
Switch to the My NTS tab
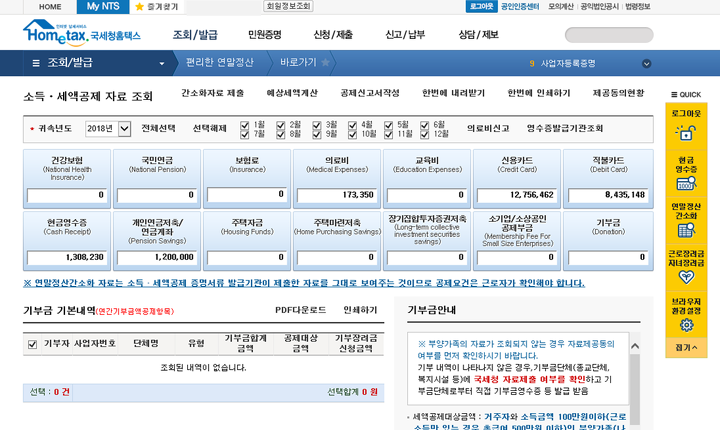103,6
